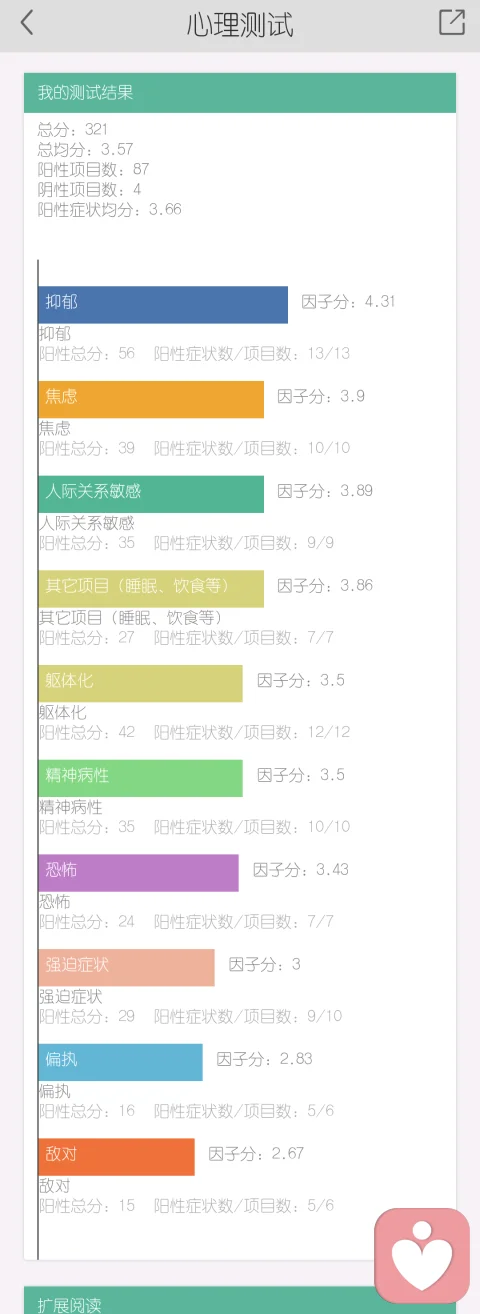The width and height of the screenshot is (480, 1314).
Task: Tap the 强迫症状 bar
Action: pos(126,967)
